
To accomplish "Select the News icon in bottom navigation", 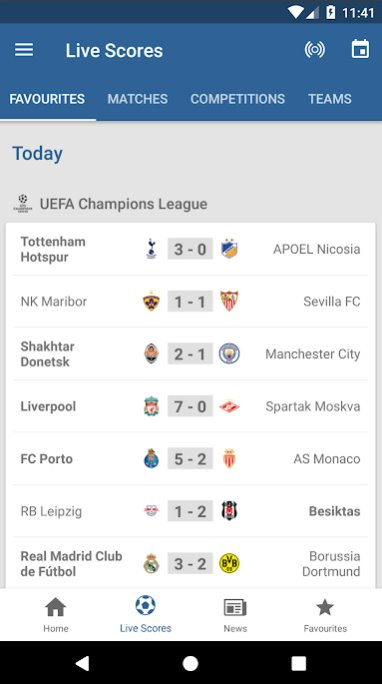I will click(x=235, y=608).
